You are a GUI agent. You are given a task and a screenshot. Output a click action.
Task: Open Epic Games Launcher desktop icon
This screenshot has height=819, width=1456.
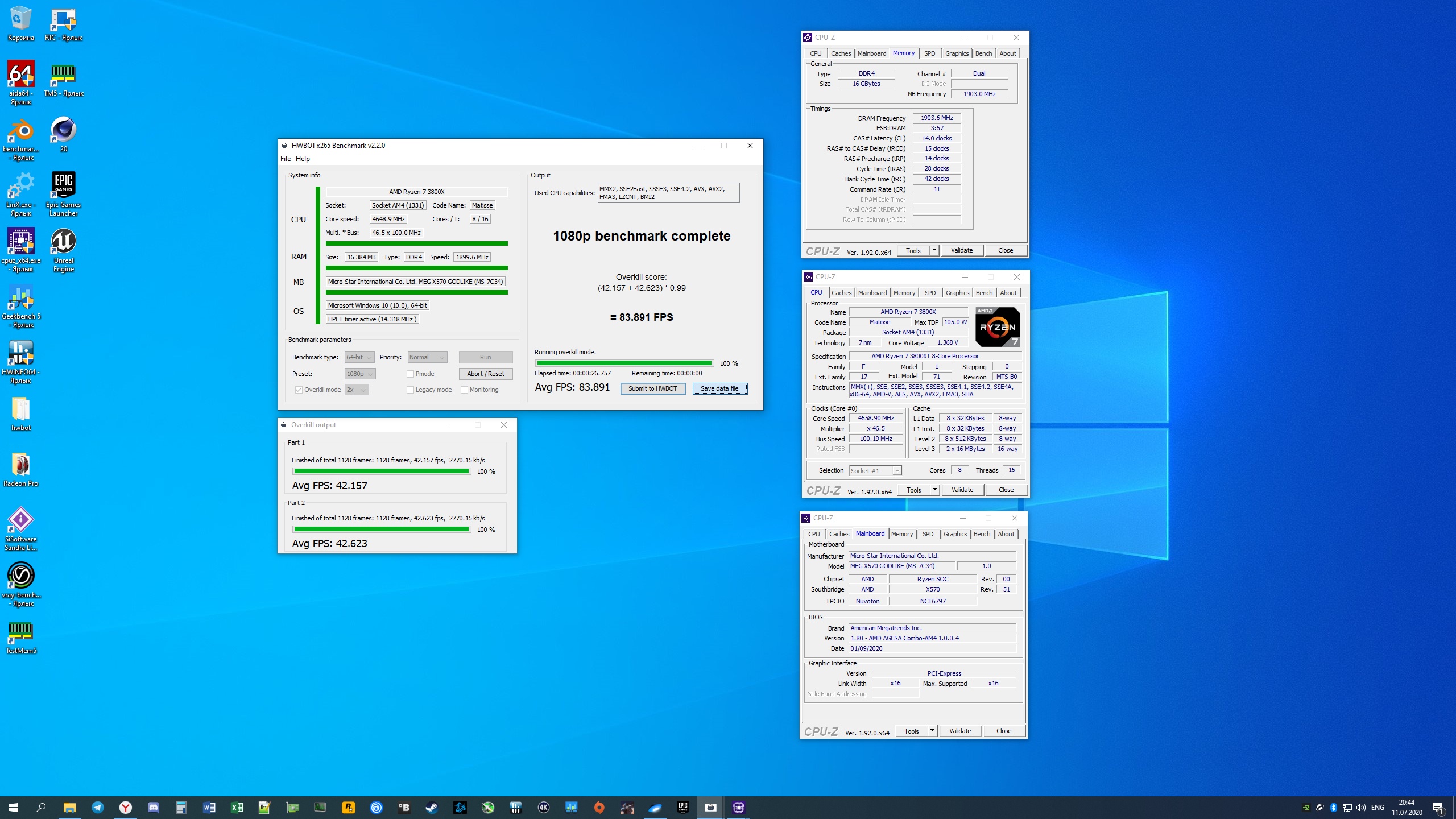click(x=63, y=195)
